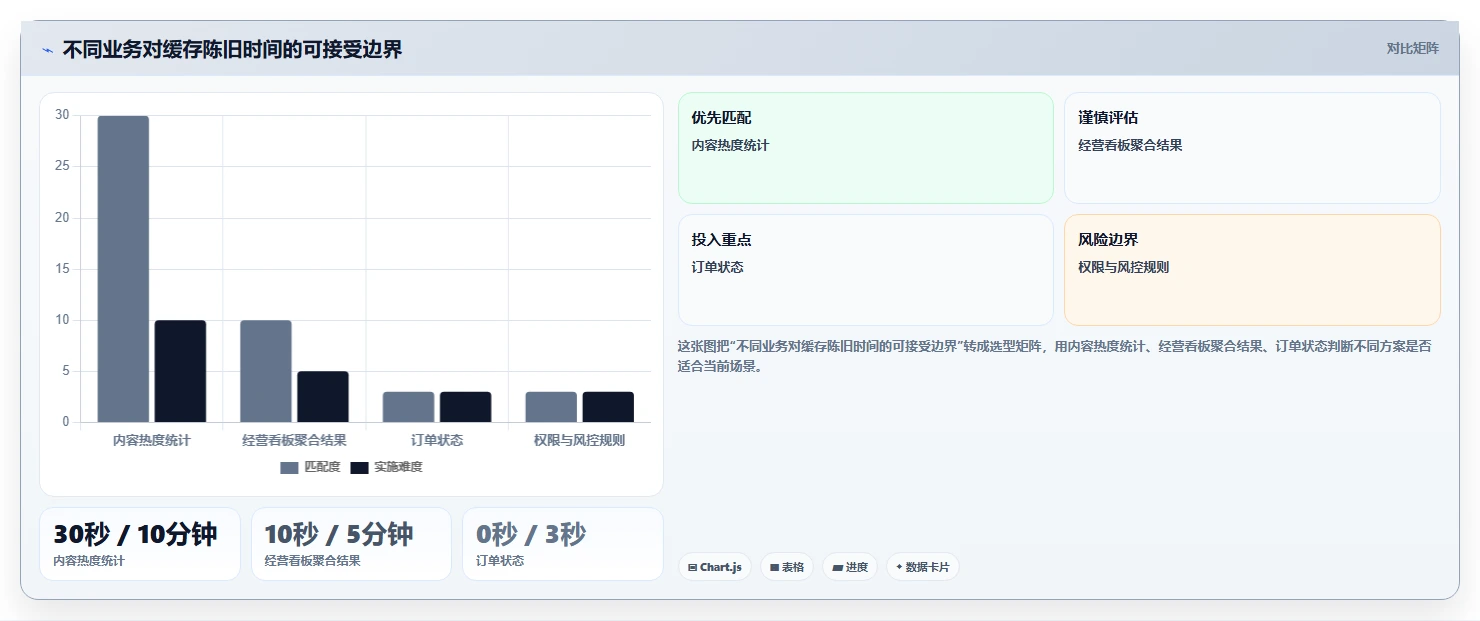This screenshot has width=1480, height=621.
Task: Click the 实施难度 bar for 经营看板聚合结果
Action: (323, 397)
